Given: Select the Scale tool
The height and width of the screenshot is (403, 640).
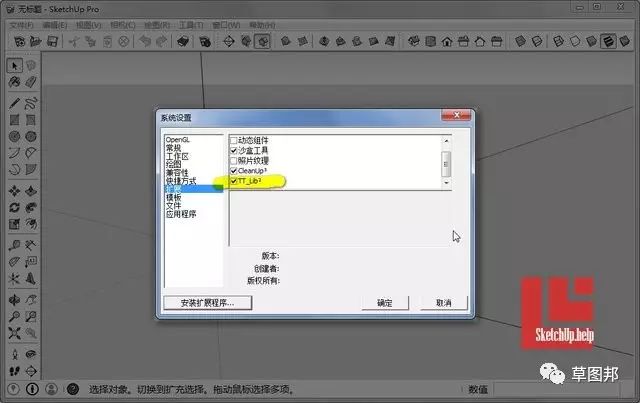Looking at the screenshot, I should coord(15,224).
